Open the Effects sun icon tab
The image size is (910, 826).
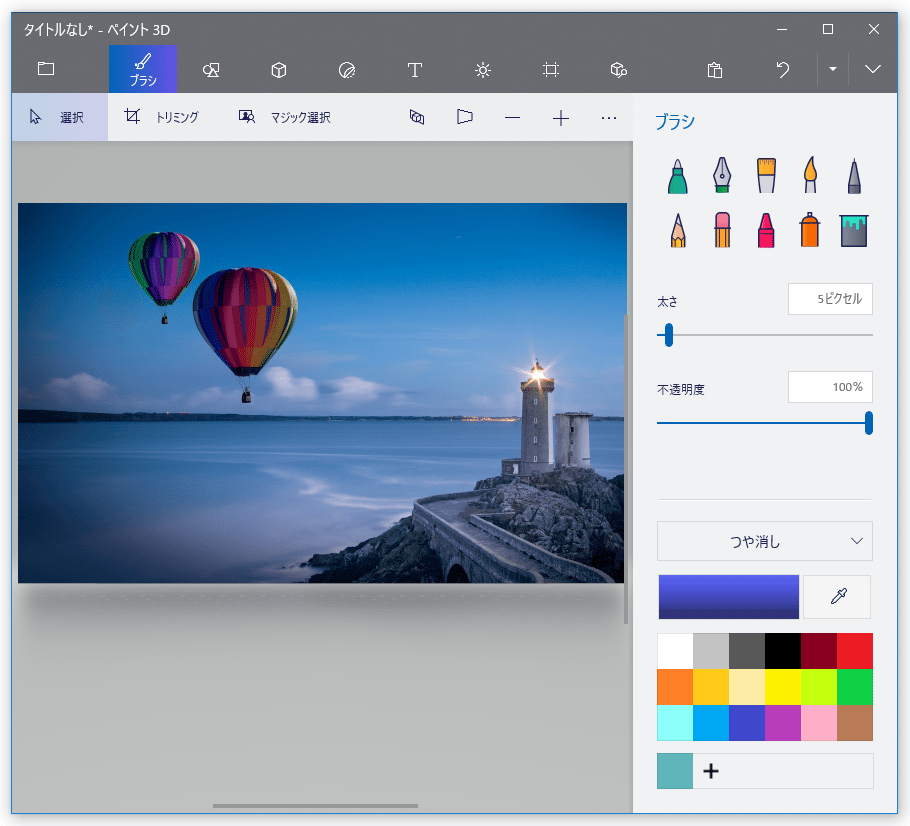(482, 70)
